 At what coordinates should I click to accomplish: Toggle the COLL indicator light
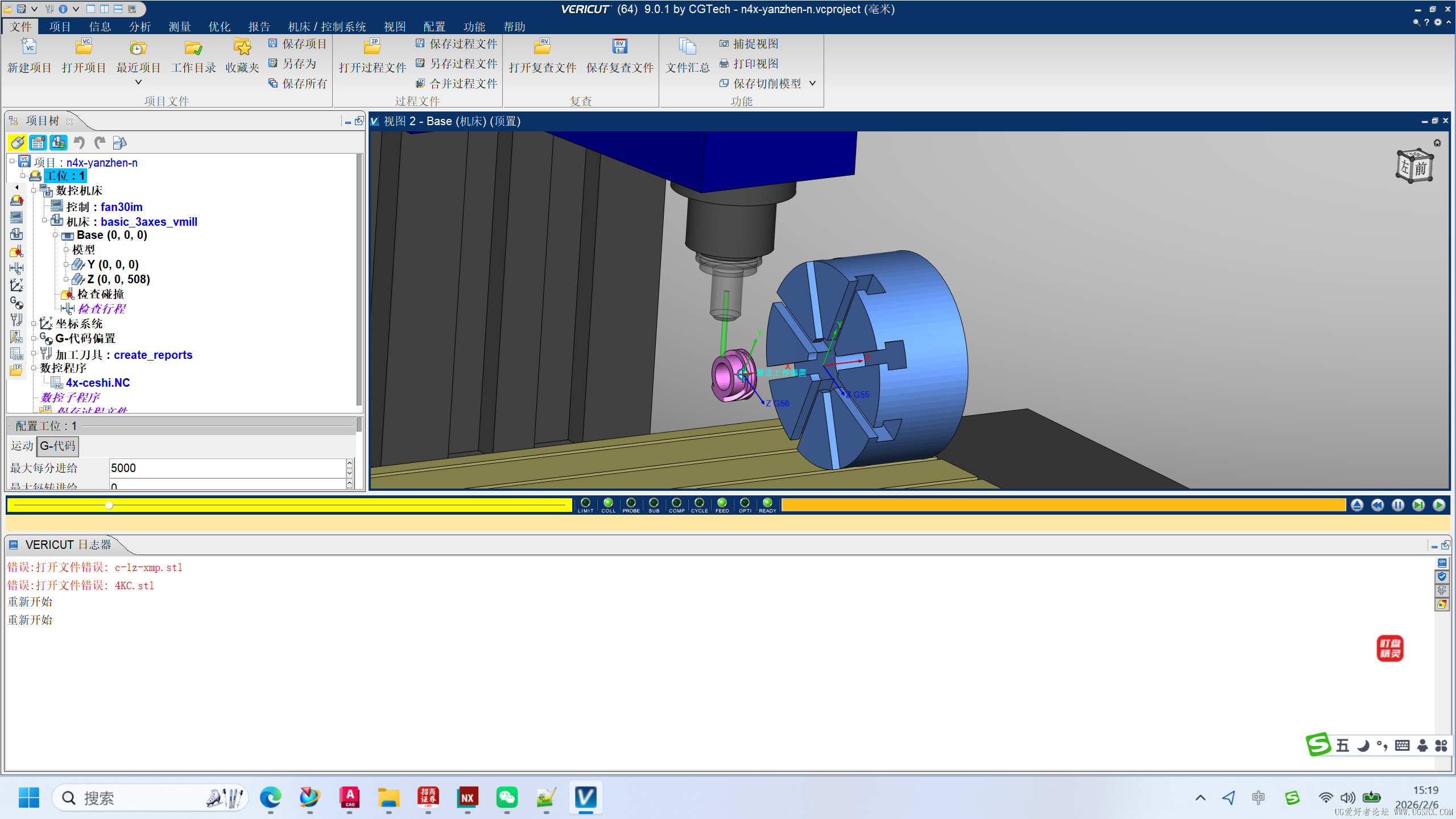[x=608, y=503]
